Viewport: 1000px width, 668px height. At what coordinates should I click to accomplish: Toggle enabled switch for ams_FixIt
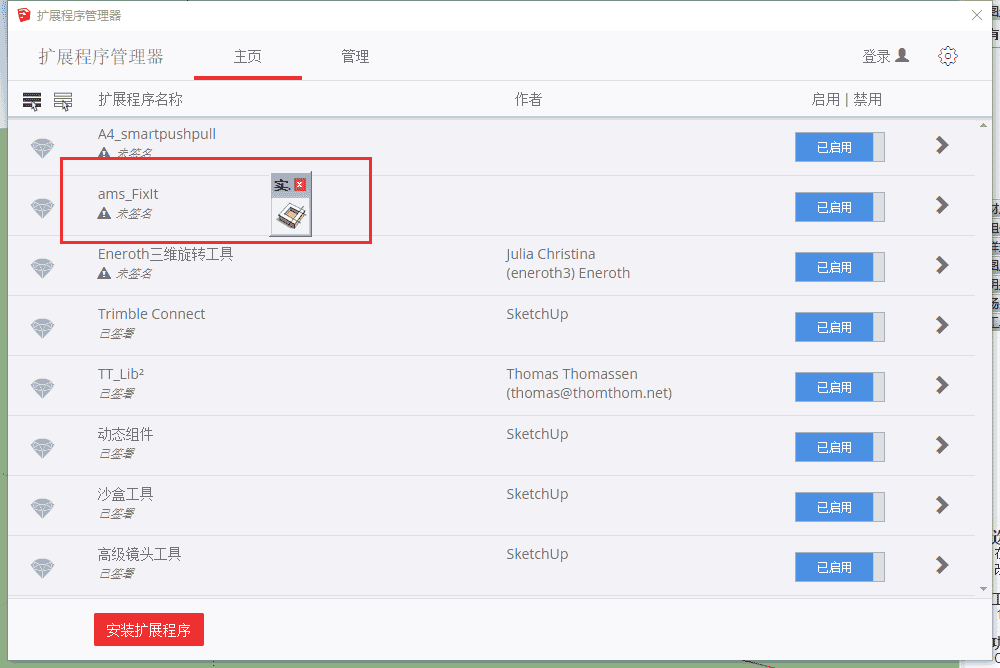coord(839,207)
